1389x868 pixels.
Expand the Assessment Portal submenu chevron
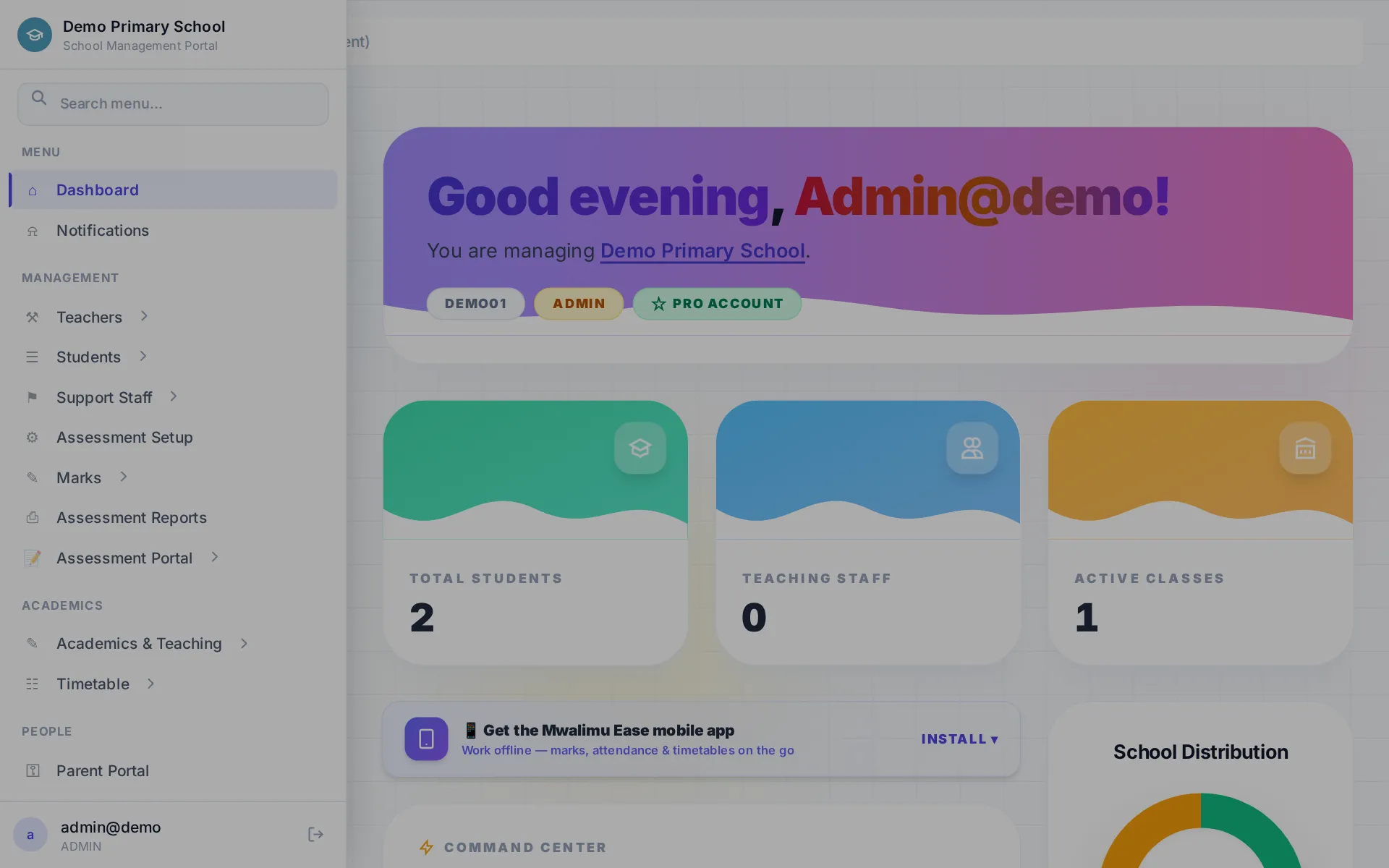click(x=215, y=557)
